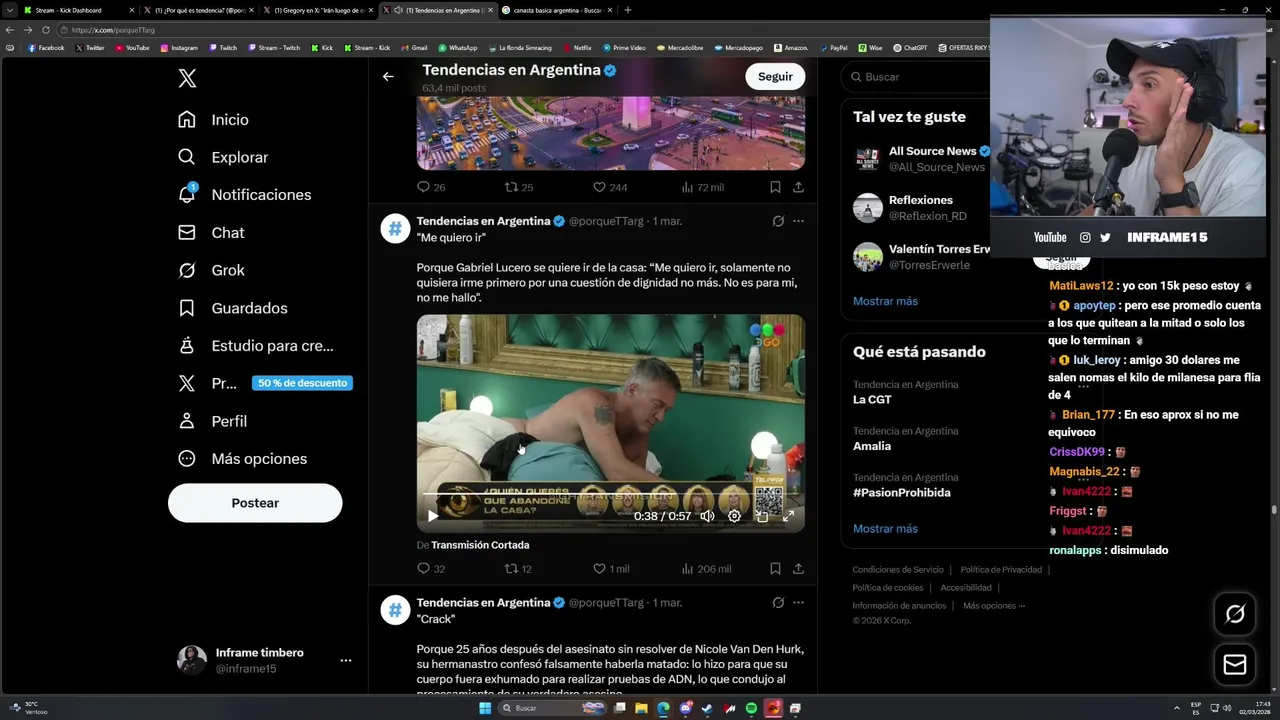Open three-dot menu on "Crack" post
The height and width of the screenshot is (720, 1280).
[x=798, y=603]
